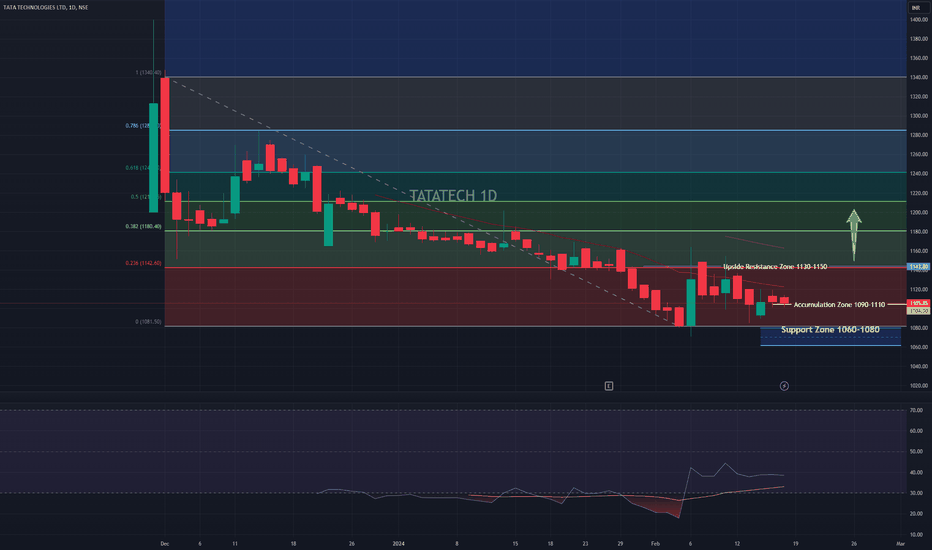Click the blue 1142 price tag on axis
Image resolution: width=932 pixels, height=550 pixels.
918,267
